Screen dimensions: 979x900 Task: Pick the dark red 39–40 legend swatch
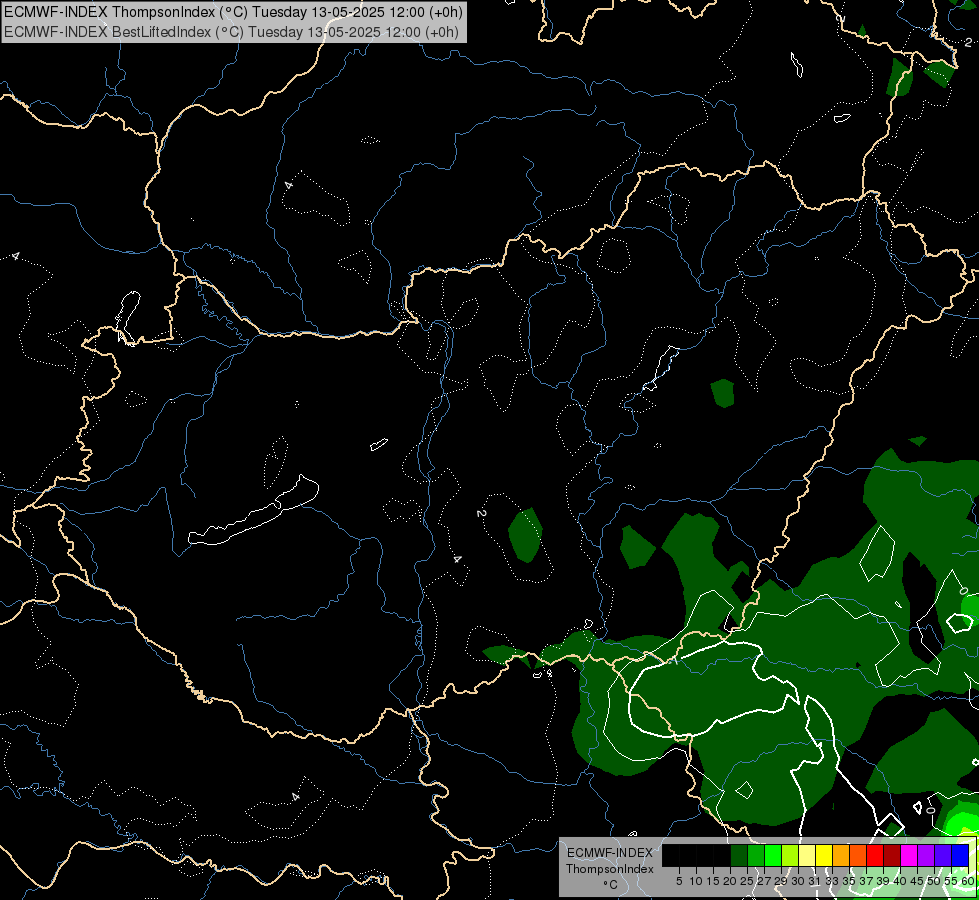point(892,855)
